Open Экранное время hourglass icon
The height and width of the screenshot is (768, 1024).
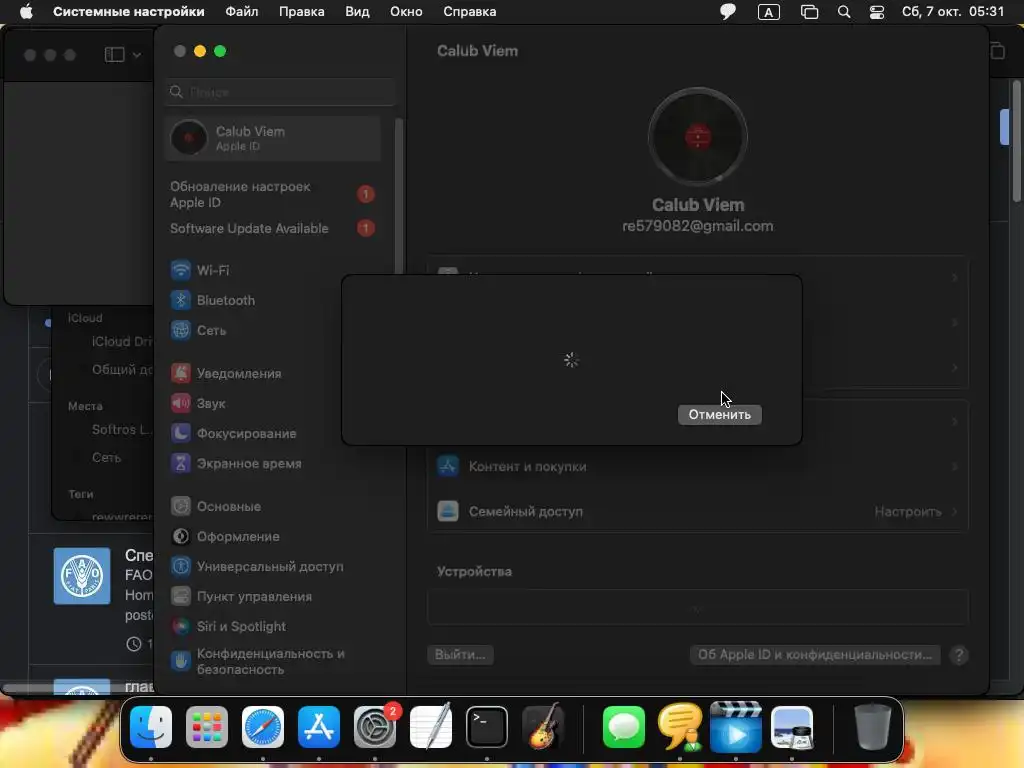tap(181, 464)
